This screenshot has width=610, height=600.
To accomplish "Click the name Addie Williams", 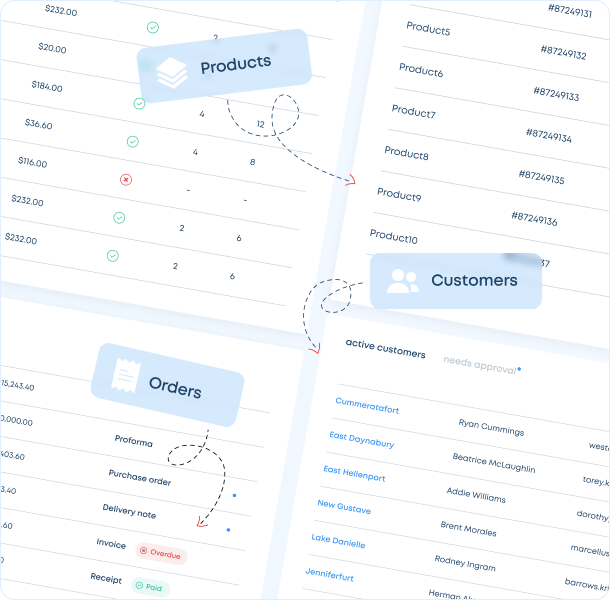I will (x=476, y=495).
